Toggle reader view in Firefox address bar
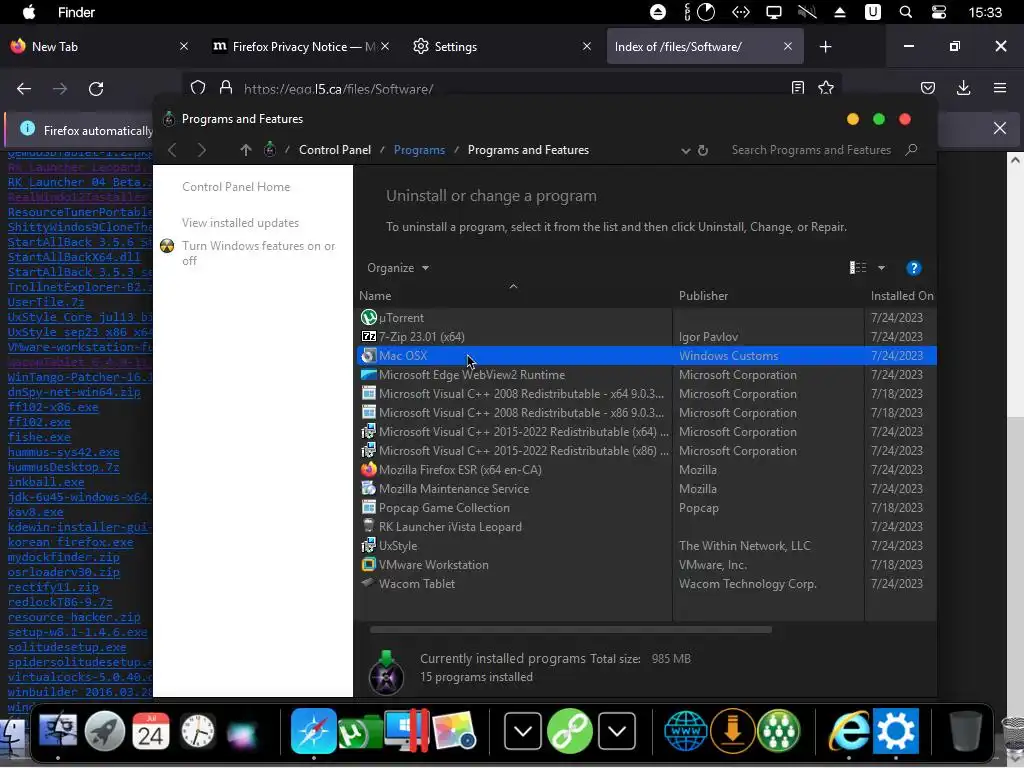Image resolution: width=1024 pixels, height=768 pixels. 797,88
